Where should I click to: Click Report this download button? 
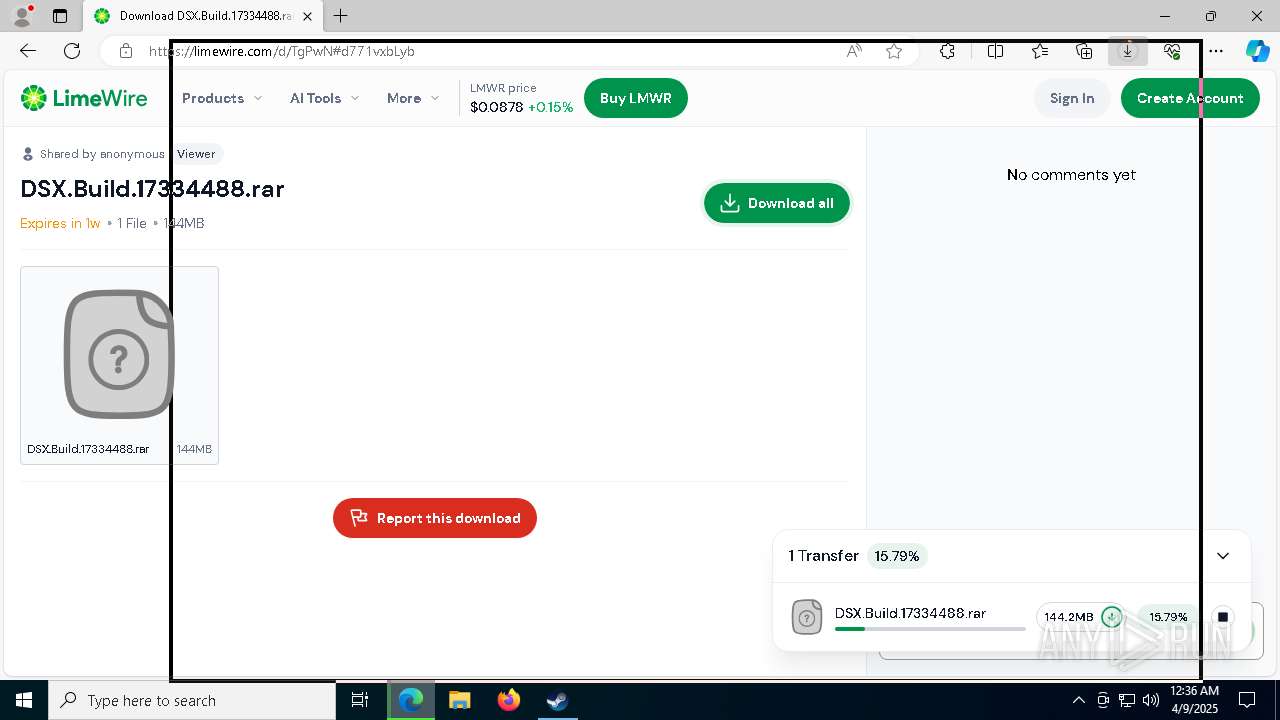point(435,518)
